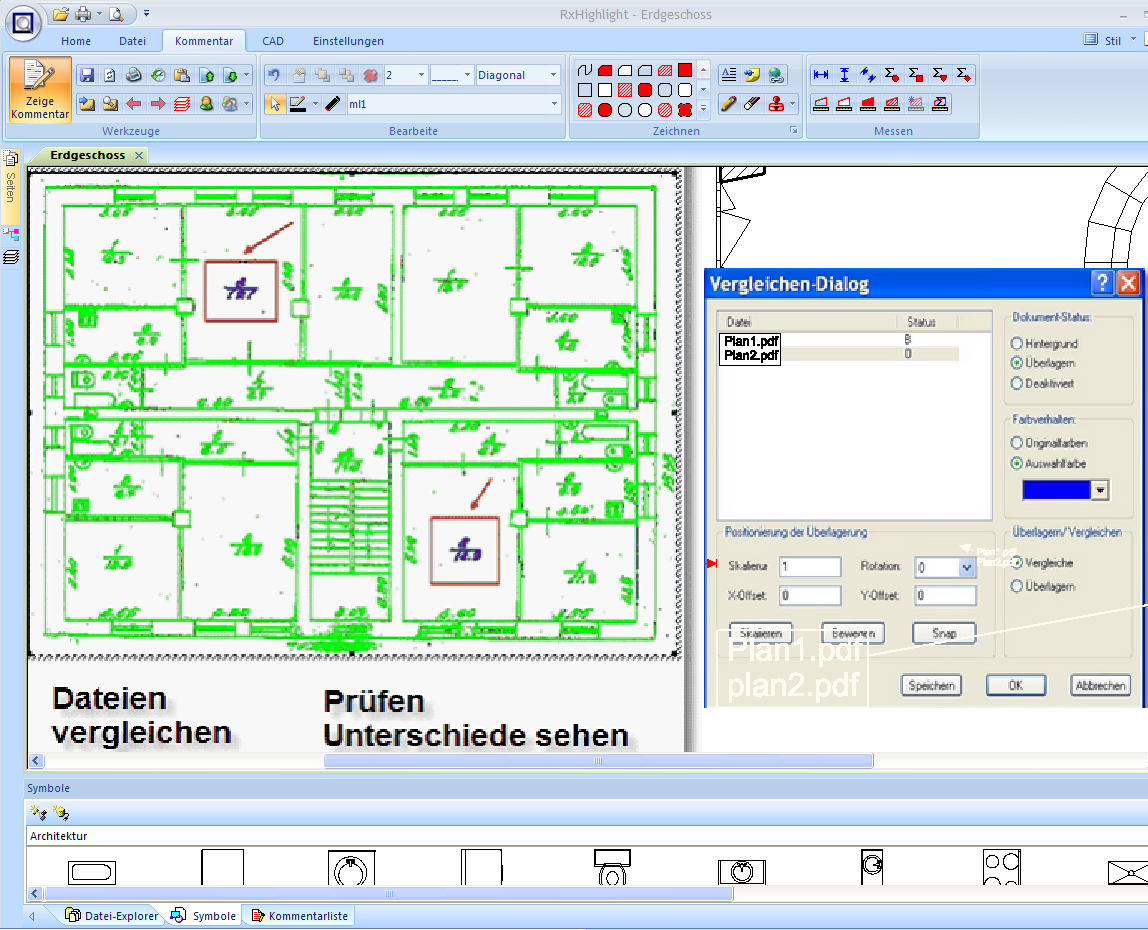1148x930 pixels.
Task: Open the Kommentarliste bottom tab
Action: click(300, 916)
